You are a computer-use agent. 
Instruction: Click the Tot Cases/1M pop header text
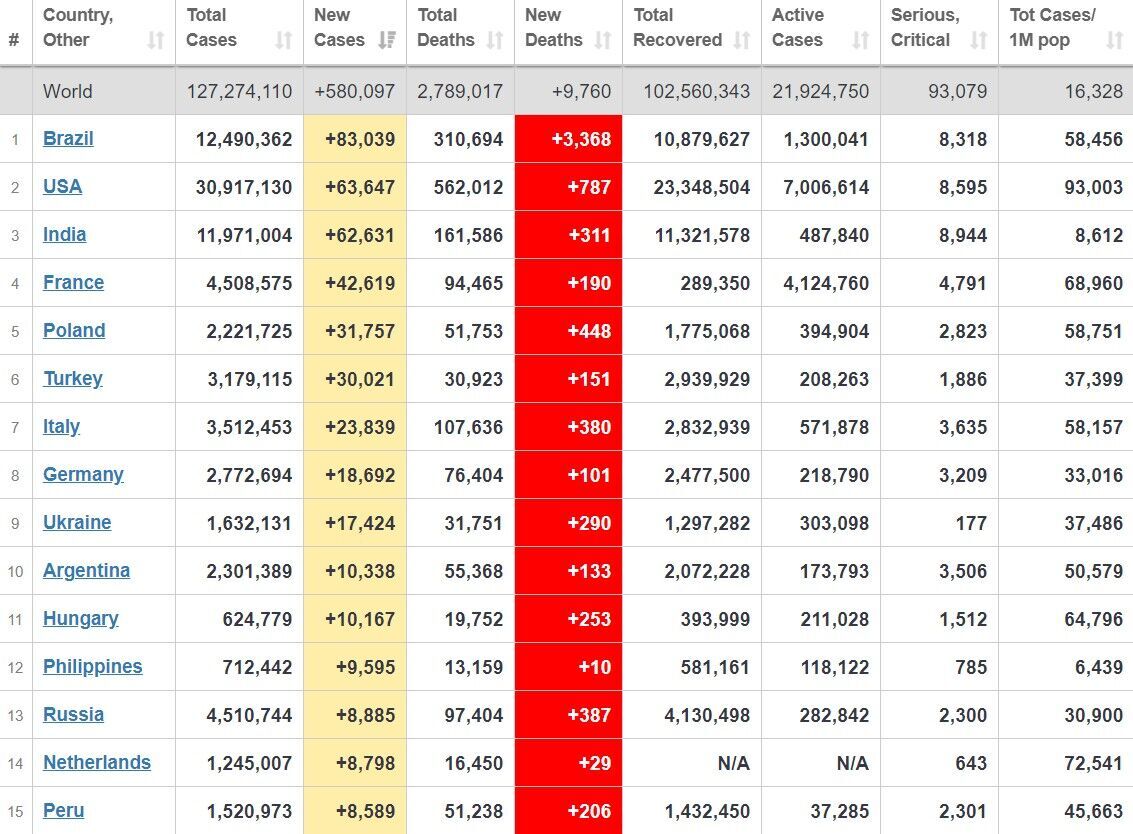(x=1052, y=27)
